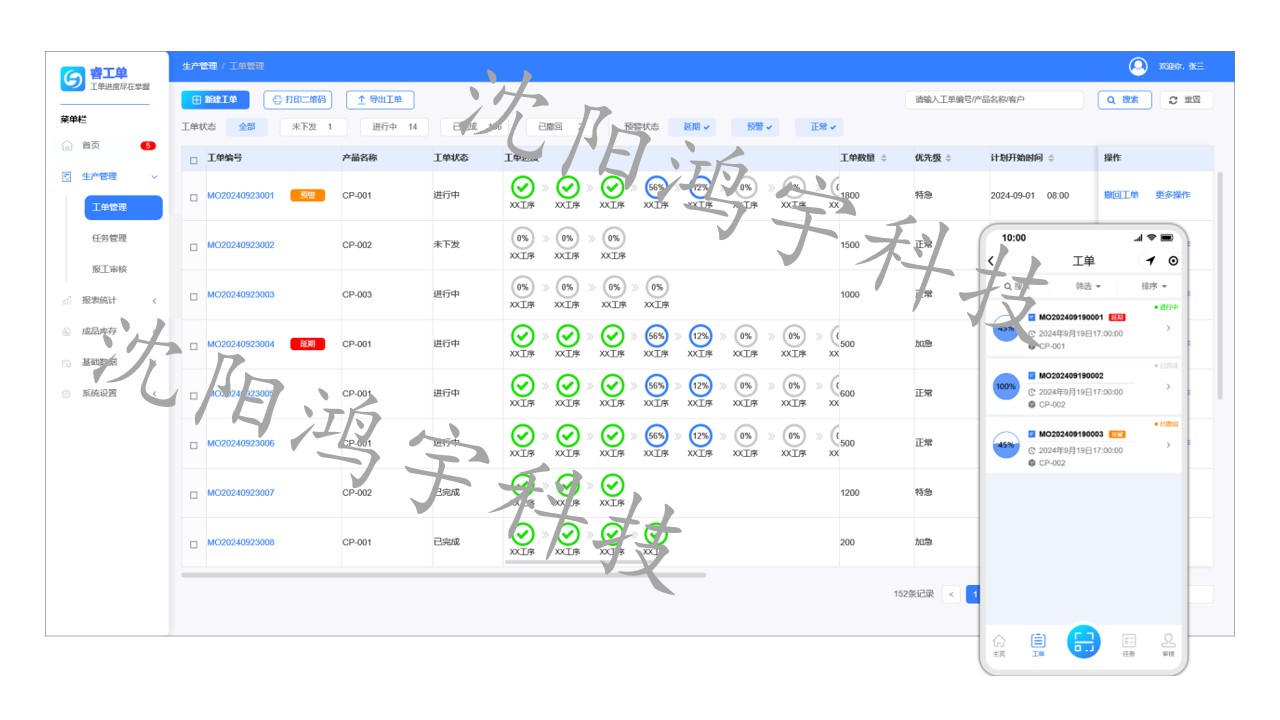Select the 进行中 status tab
1280x720 pixels.
point(394,127)
